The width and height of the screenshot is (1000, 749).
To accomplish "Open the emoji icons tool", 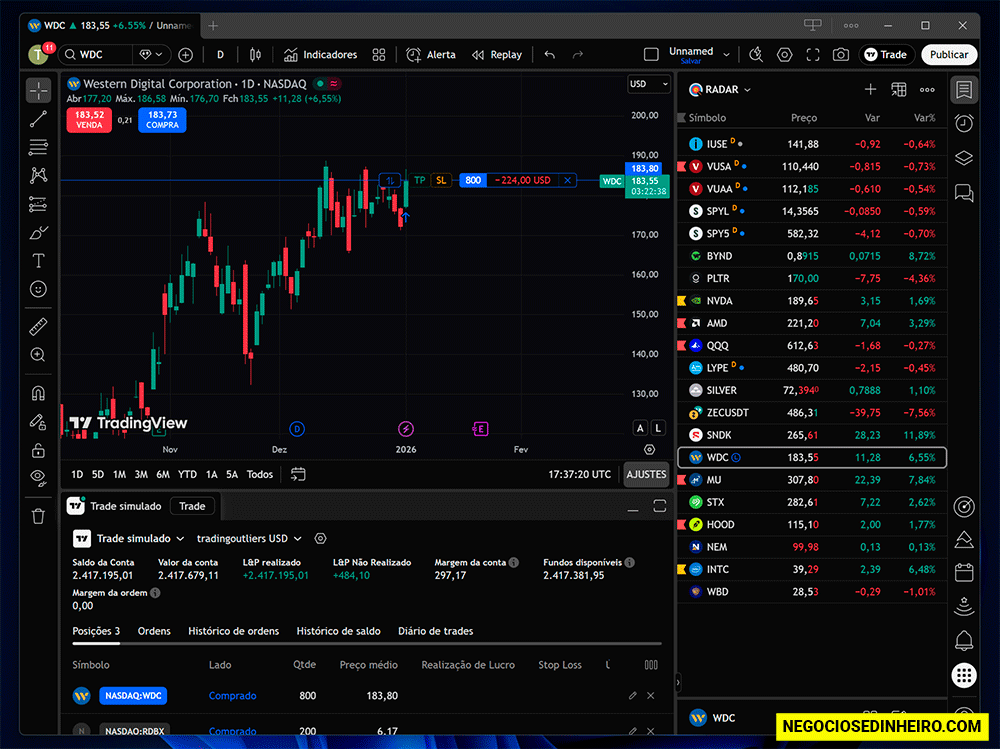I will point(38,290).
